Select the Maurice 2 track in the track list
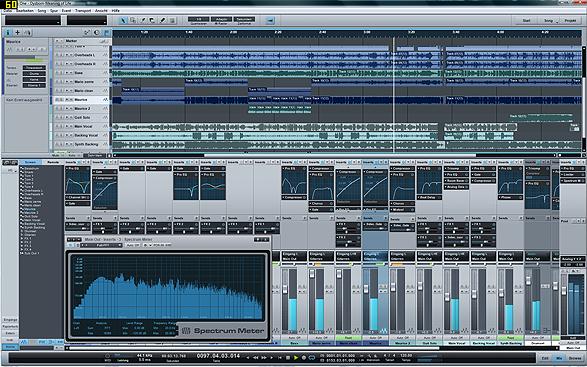This screenshot has width=587, height=367. [x=82, y=109]
